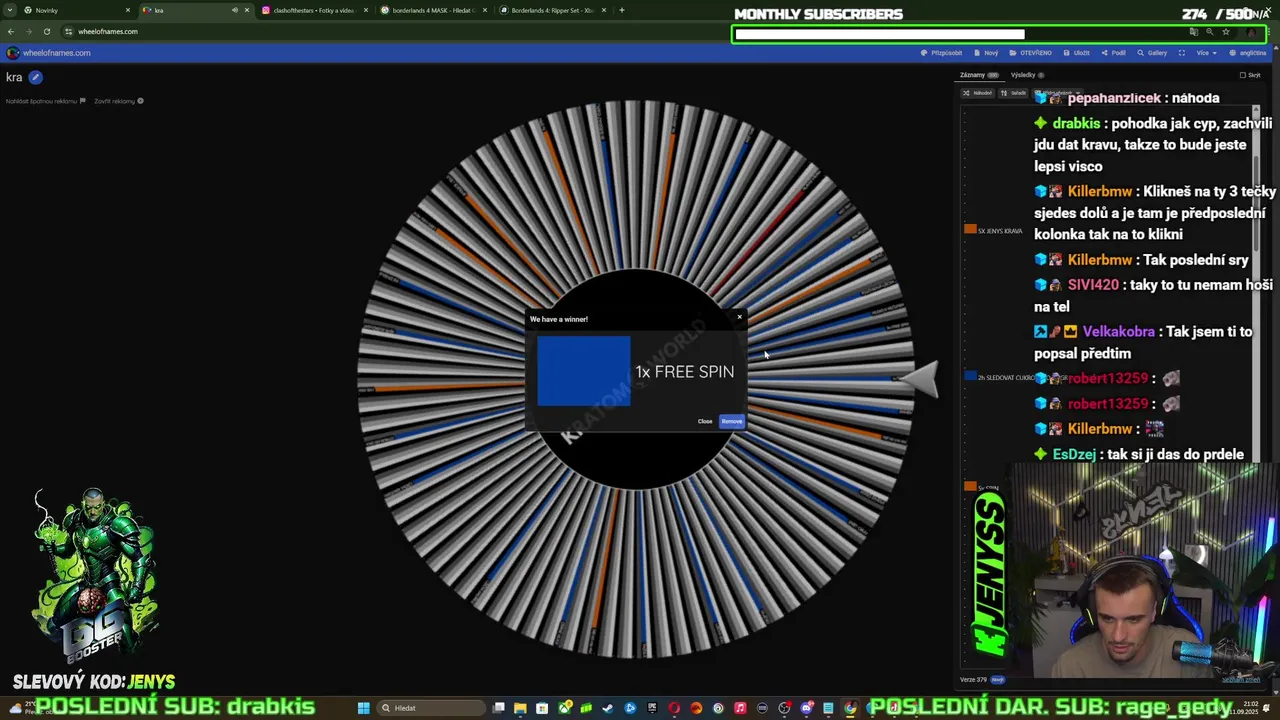Screen dimensions: 1280x720
Task: Open the Xbox app from taskbar
Action: tap(565, 708)
